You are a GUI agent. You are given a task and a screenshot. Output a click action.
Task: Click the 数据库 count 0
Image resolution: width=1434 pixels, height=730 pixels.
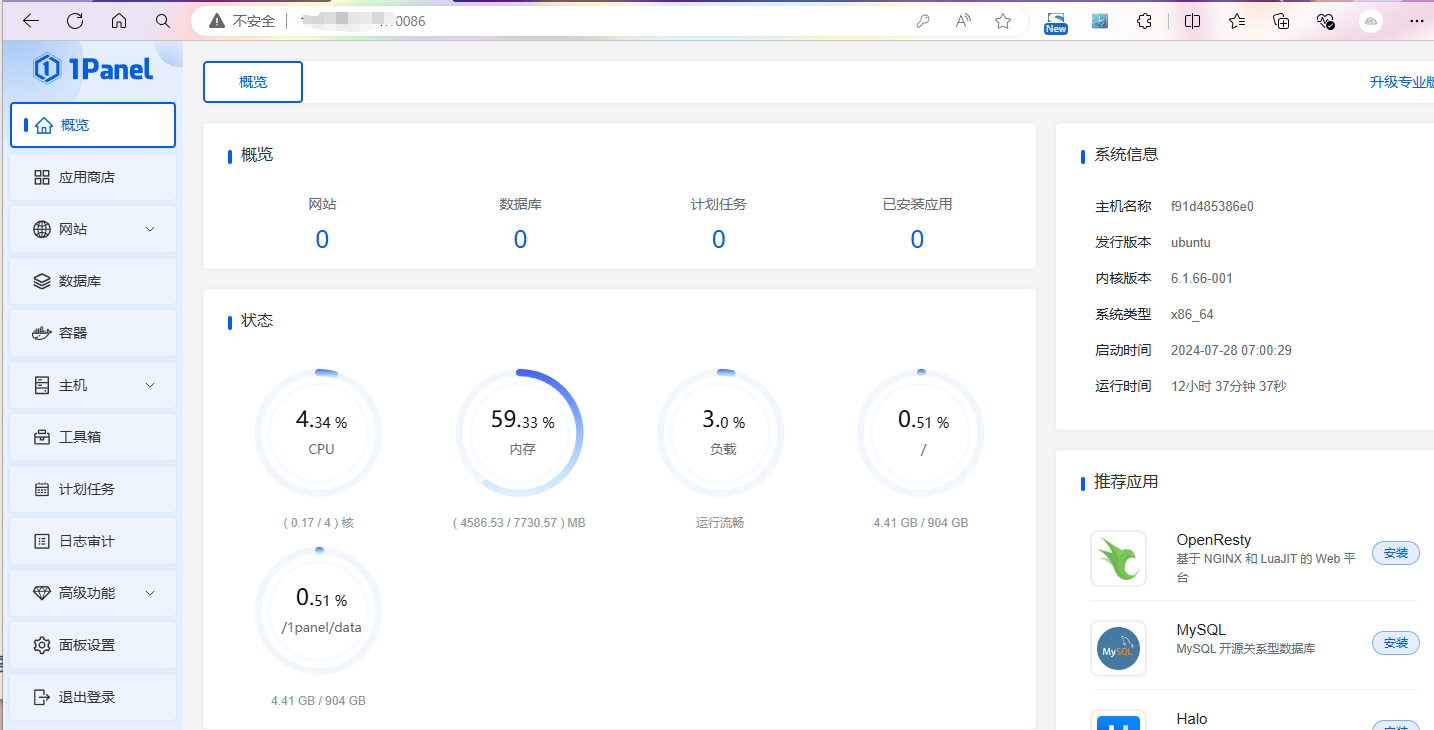520,239
